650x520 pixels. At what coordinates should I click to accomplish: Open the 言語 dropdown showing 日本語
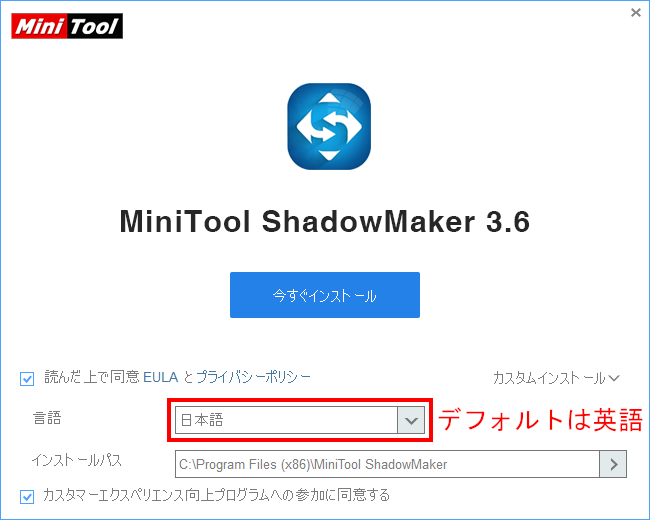tap(300, 420)
